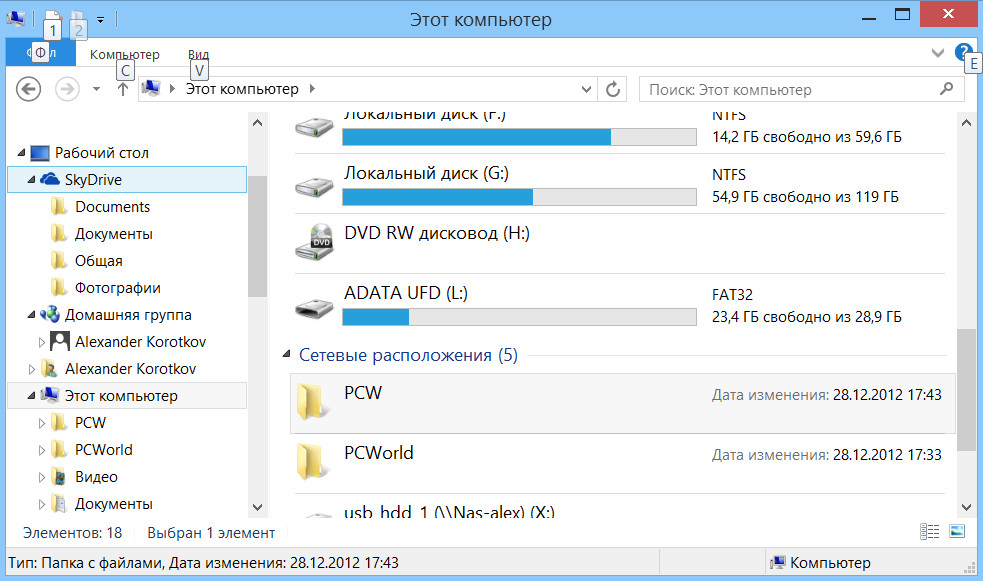Refresh the current folder view
This screenshot has height=581, width=983.
pyautogui.click(x=614, y=89)
